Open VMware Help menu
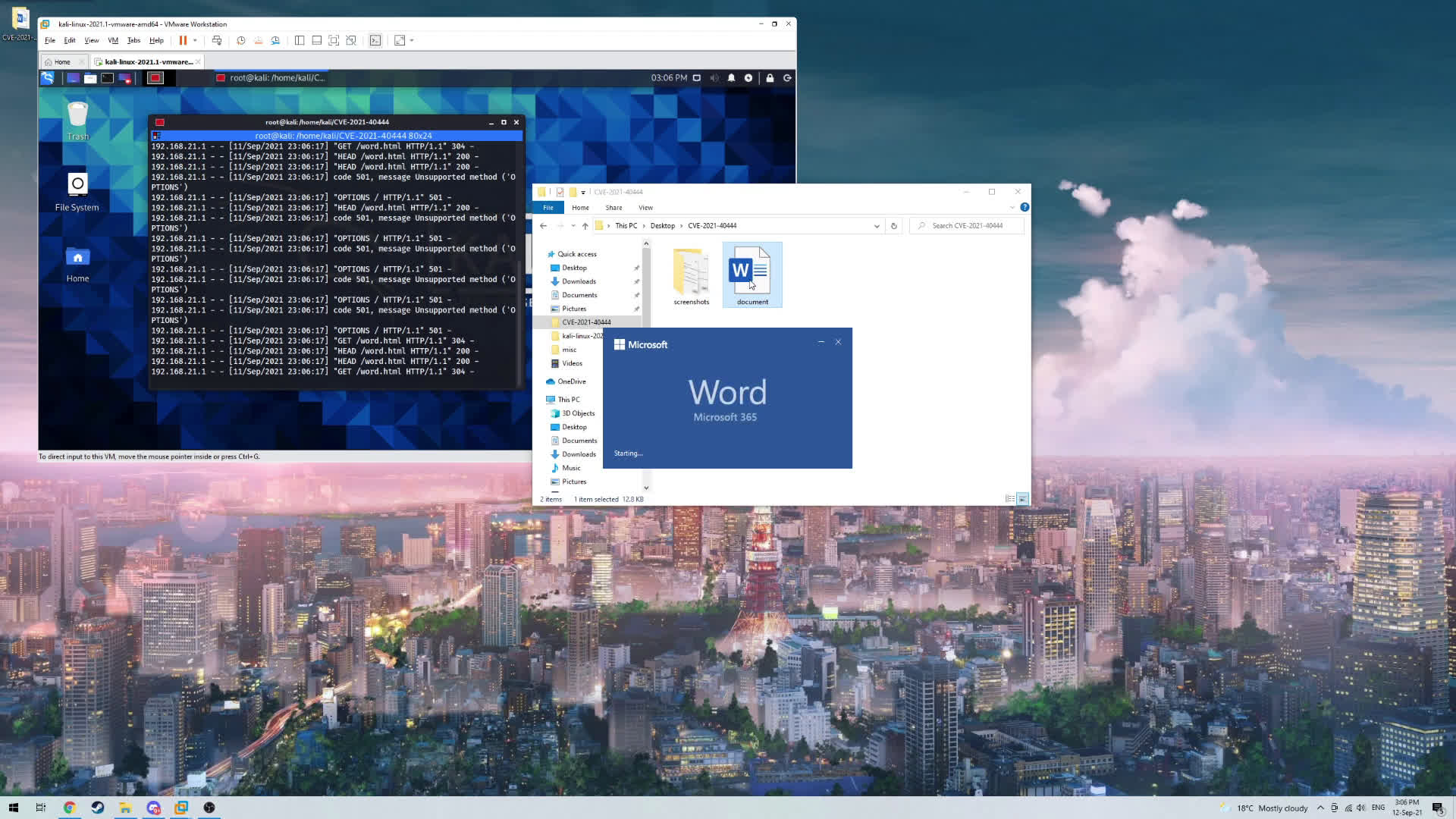Image resolution: width=1456 pixels, height=819 pixels. pyautogui.click(x=156, y=40)
